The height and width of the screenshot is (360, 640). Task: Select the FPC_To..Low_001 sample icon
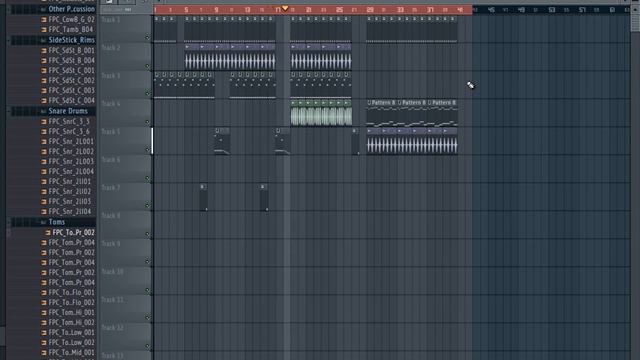click(x=44, y=333)
